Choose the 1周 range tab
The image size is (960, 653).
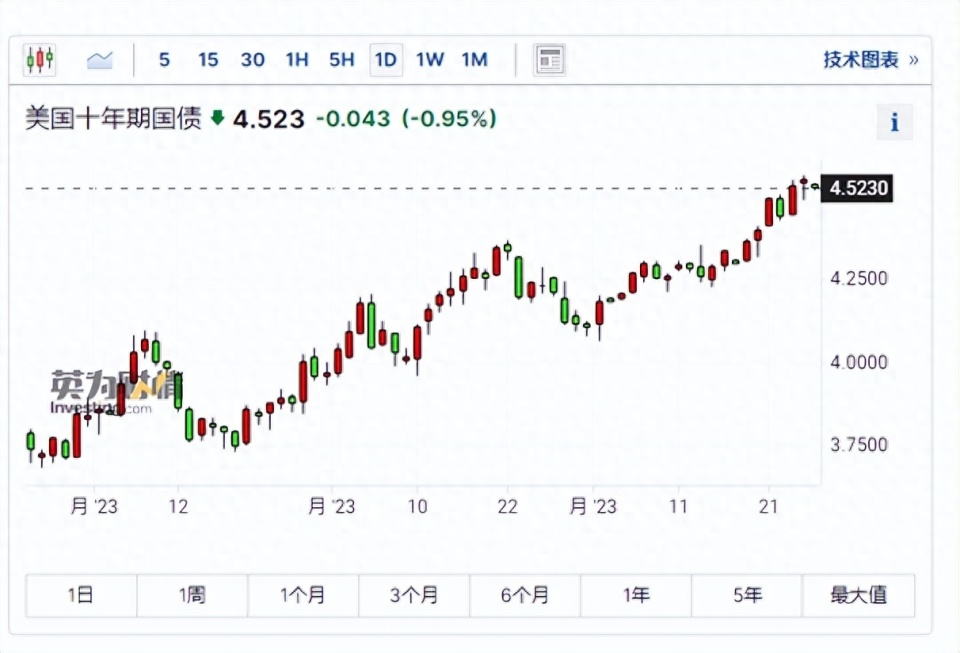tap(192, 595)
